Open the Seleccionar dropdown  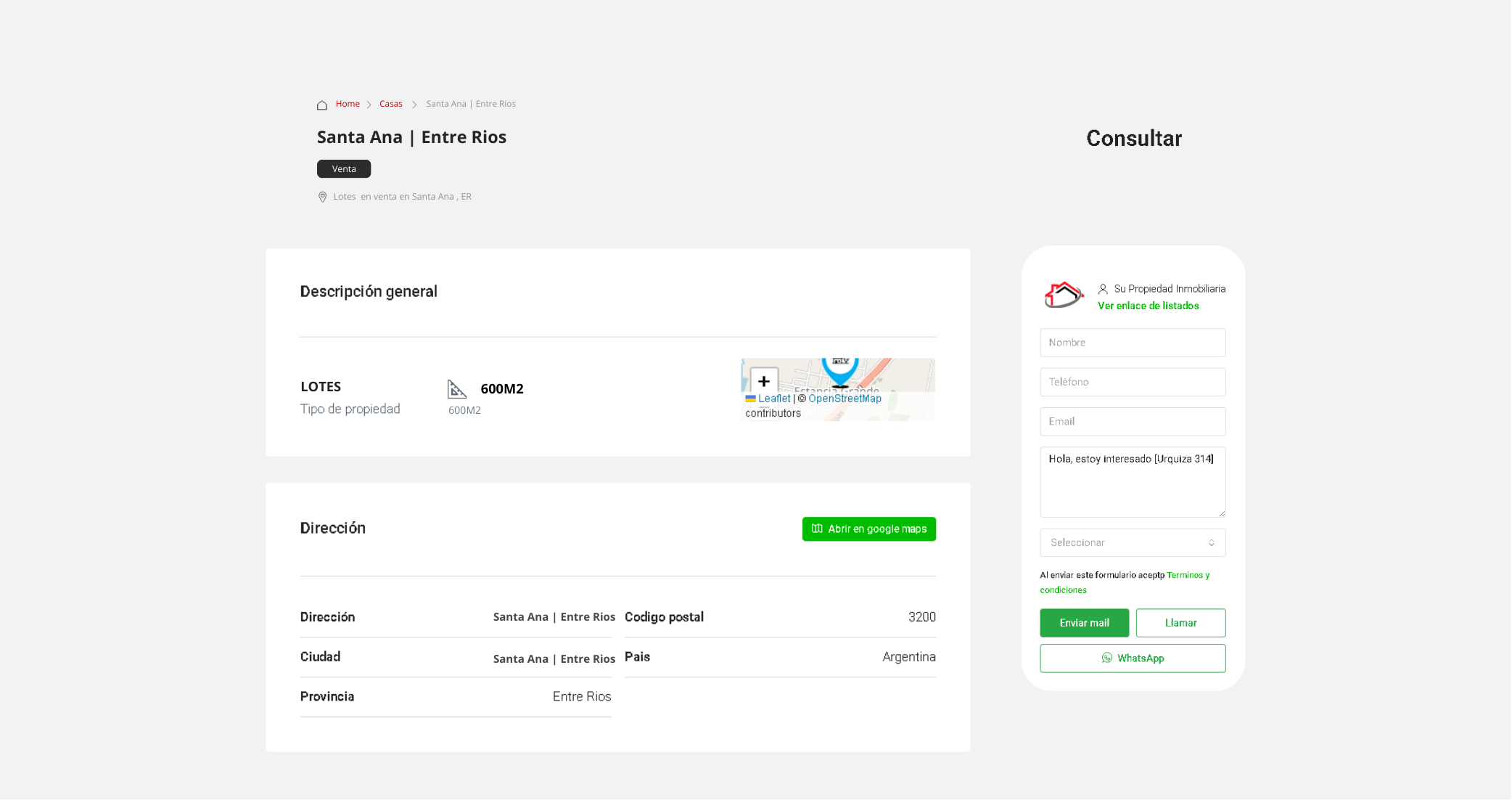tap(1132, 542)
